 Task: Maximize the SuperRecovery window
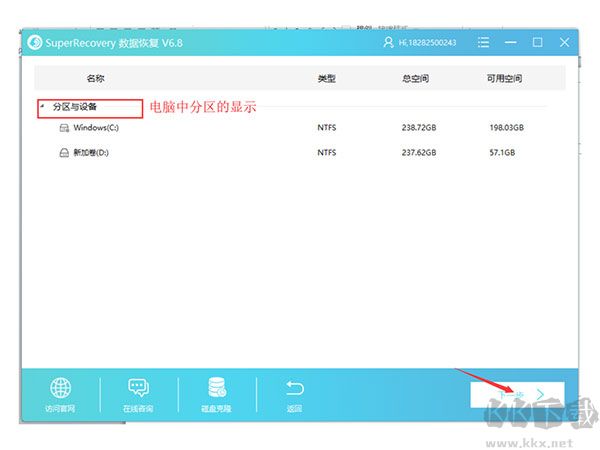(538, 43)
